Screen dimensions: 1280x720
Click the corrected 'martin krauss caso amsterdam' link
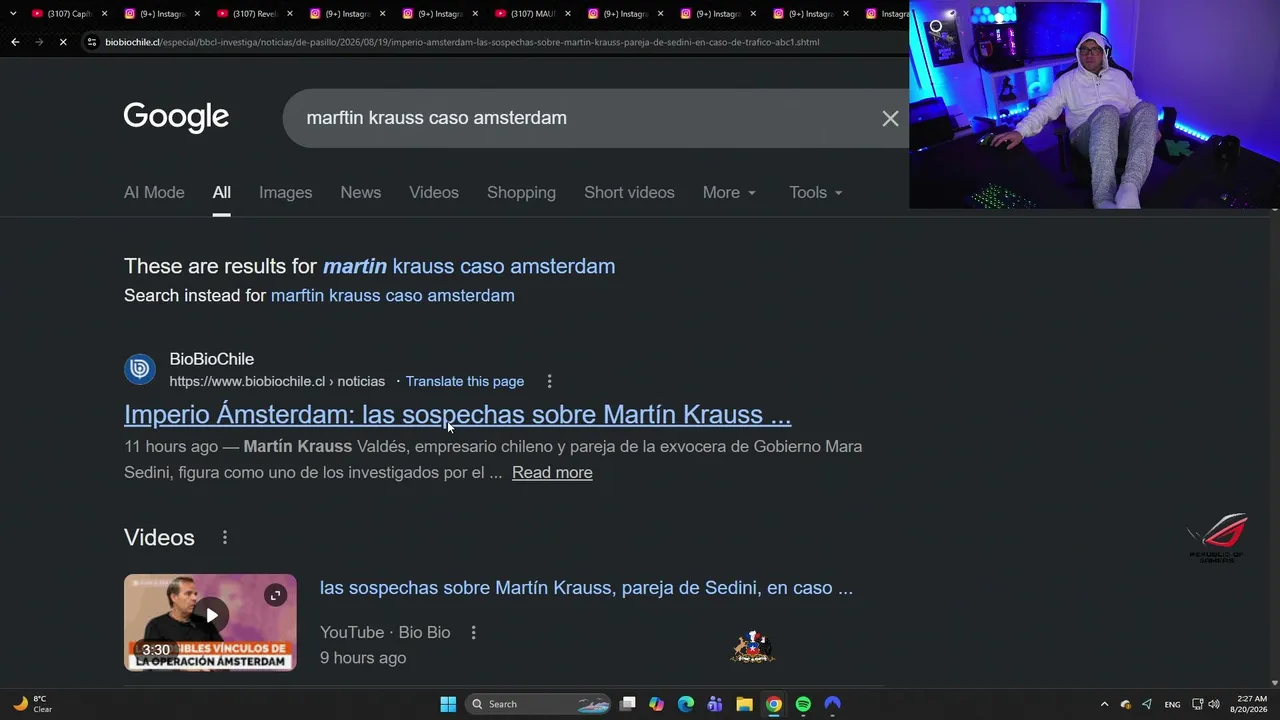469,266
